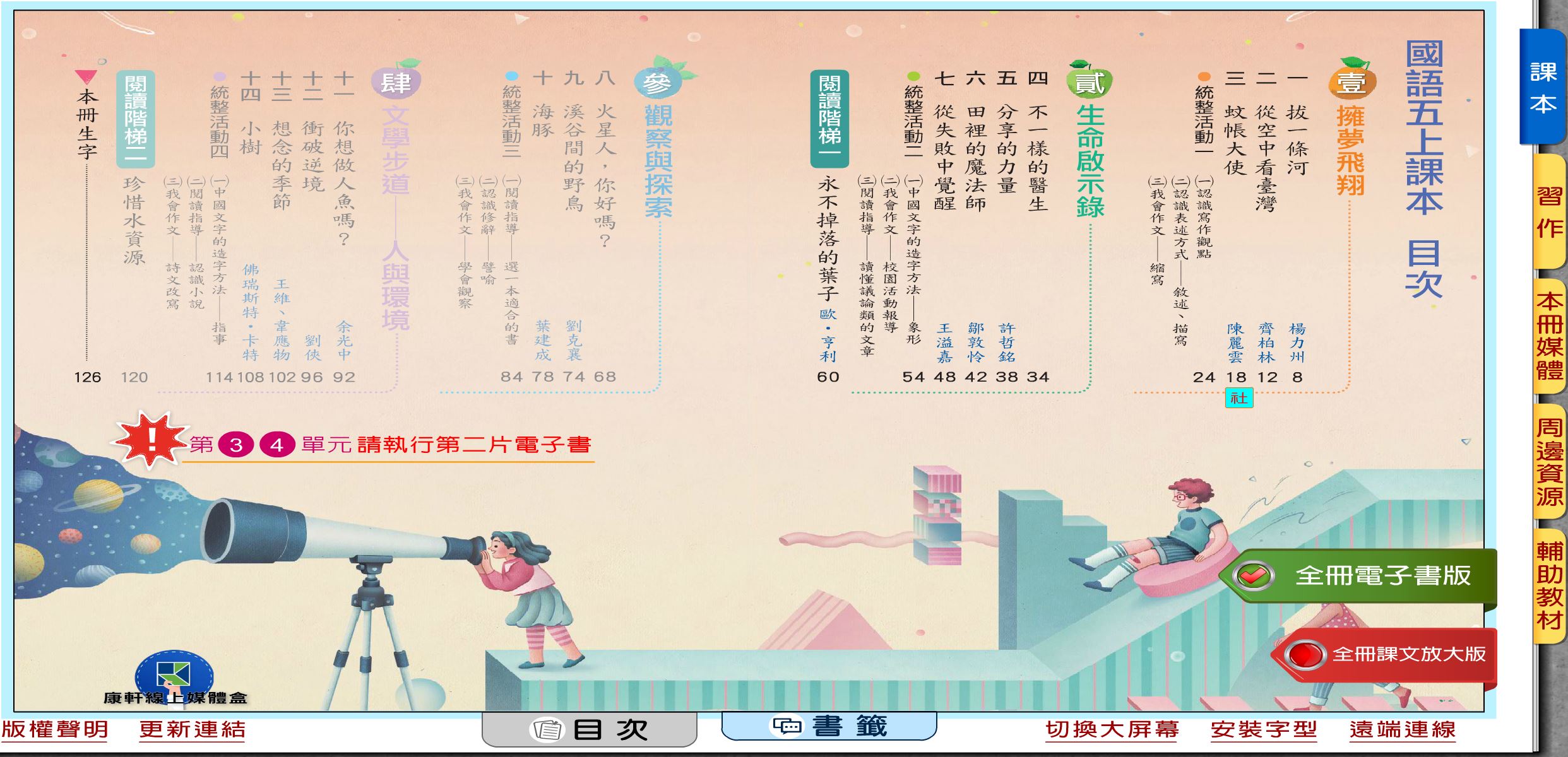Click the green checkmark on 全冊電子書版

(1254, 575)
